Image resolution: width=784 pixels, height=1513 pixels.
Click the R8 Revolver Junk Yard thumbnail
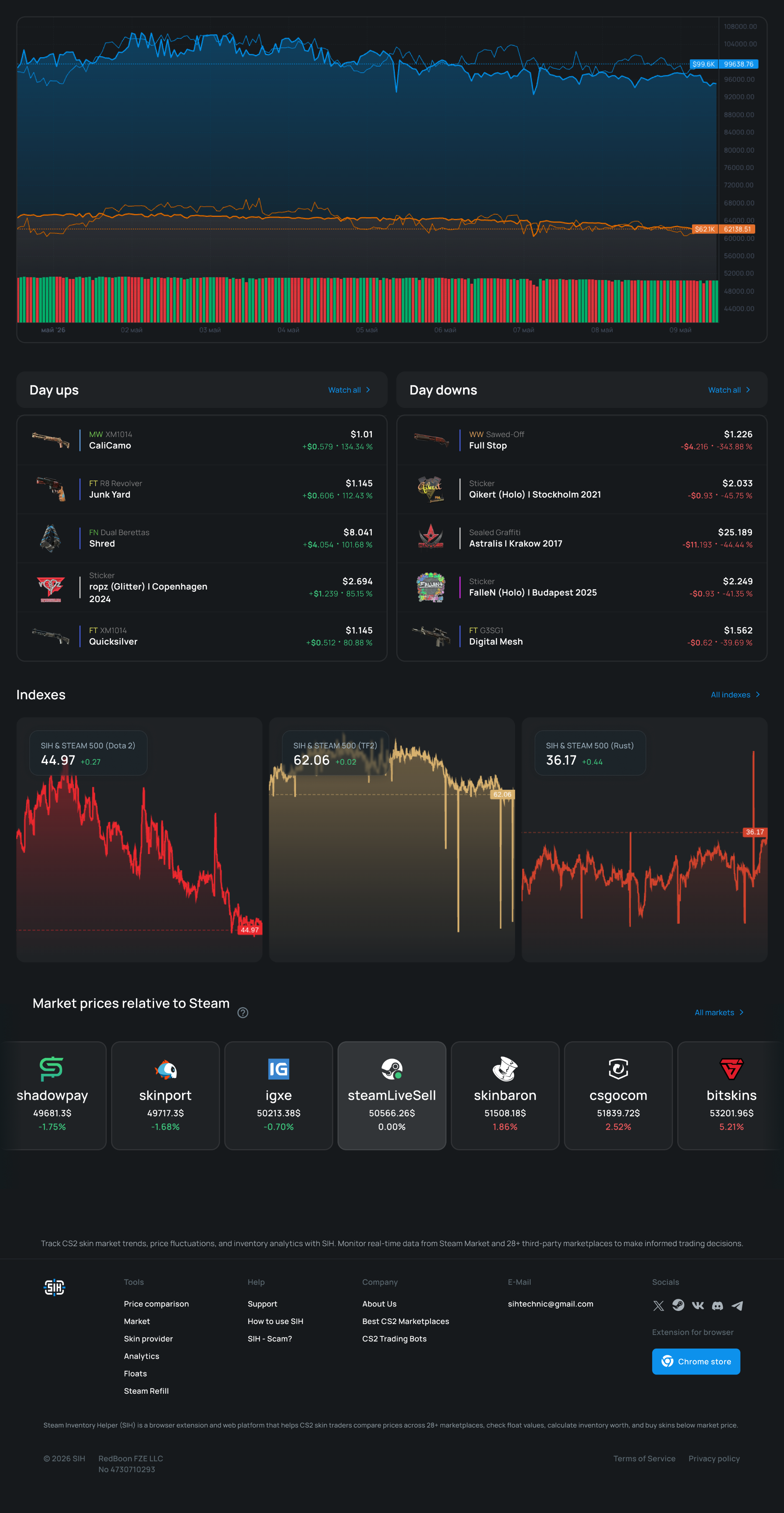(51, 489)
